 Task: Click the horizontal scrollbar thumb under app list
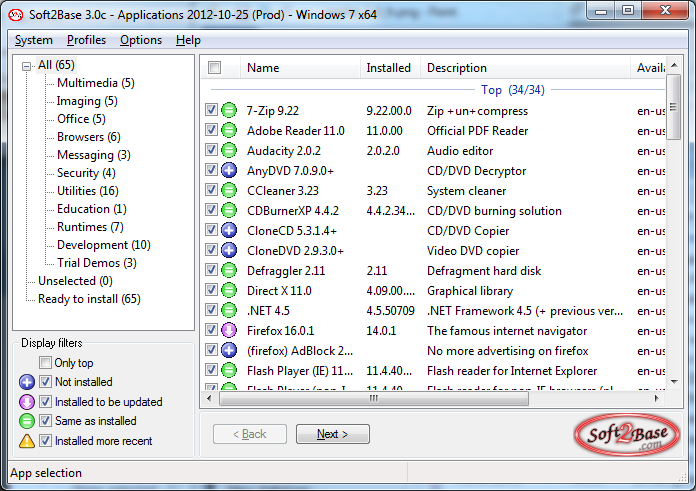tap(374, 398)
